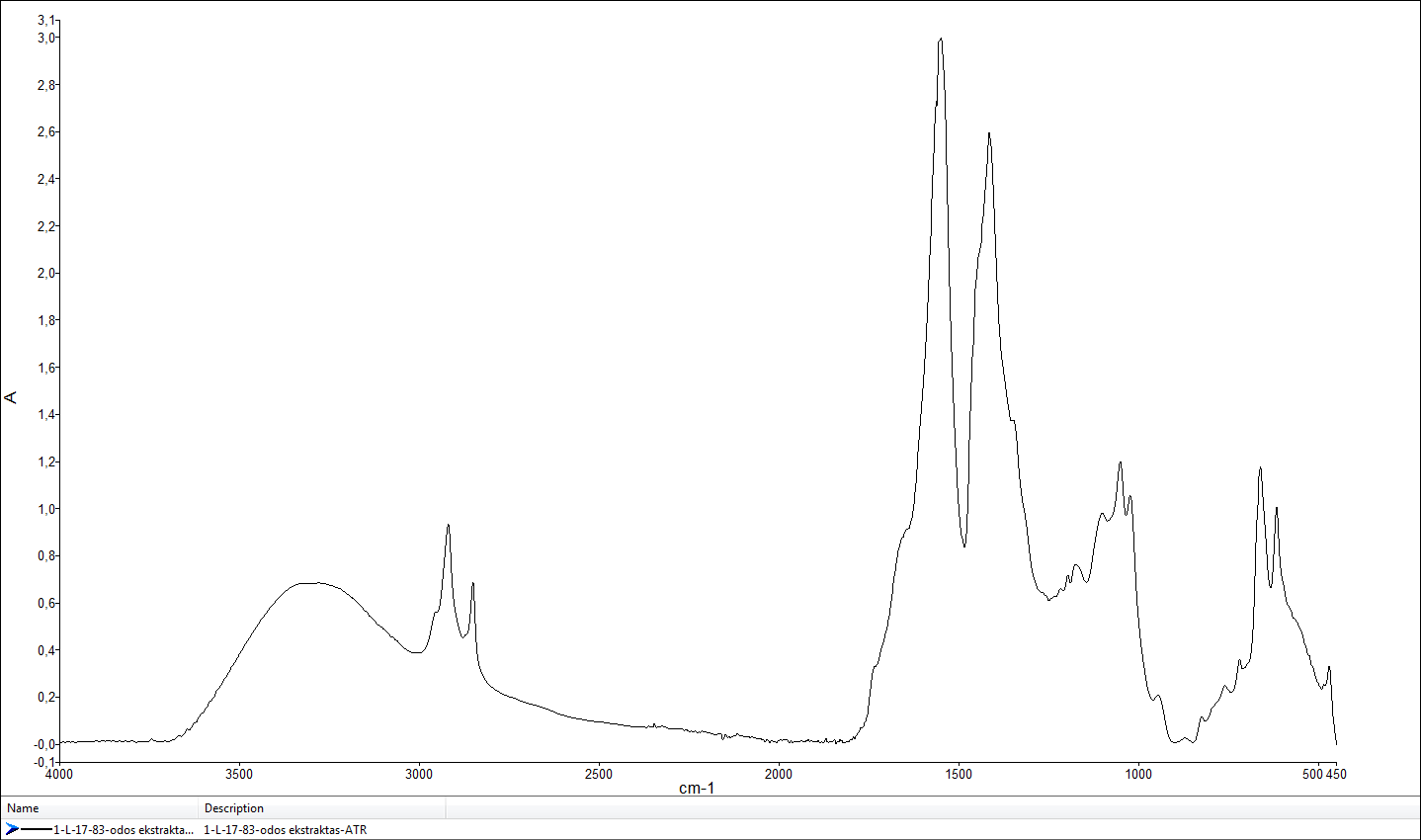
Task: Click the 3500 tick label on x-axis
Action: pos(239,774)
